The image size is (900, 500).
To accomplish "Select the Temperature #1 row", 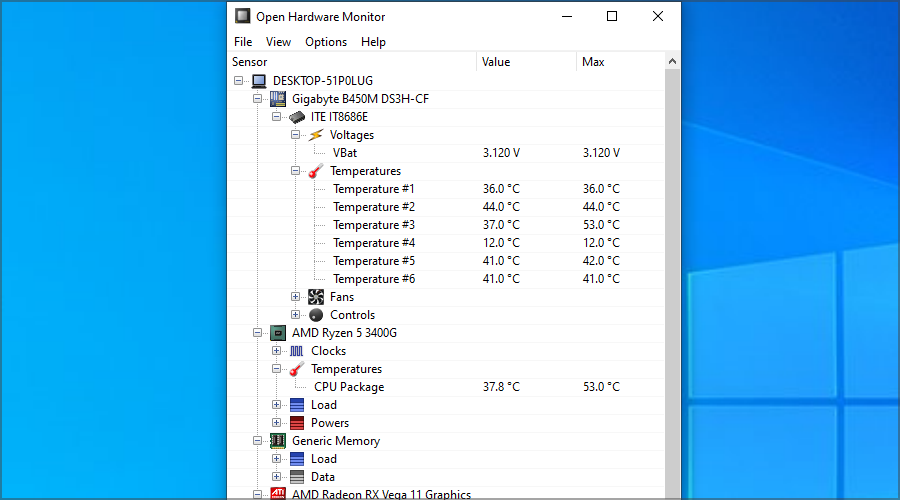I will coord(446,189).
